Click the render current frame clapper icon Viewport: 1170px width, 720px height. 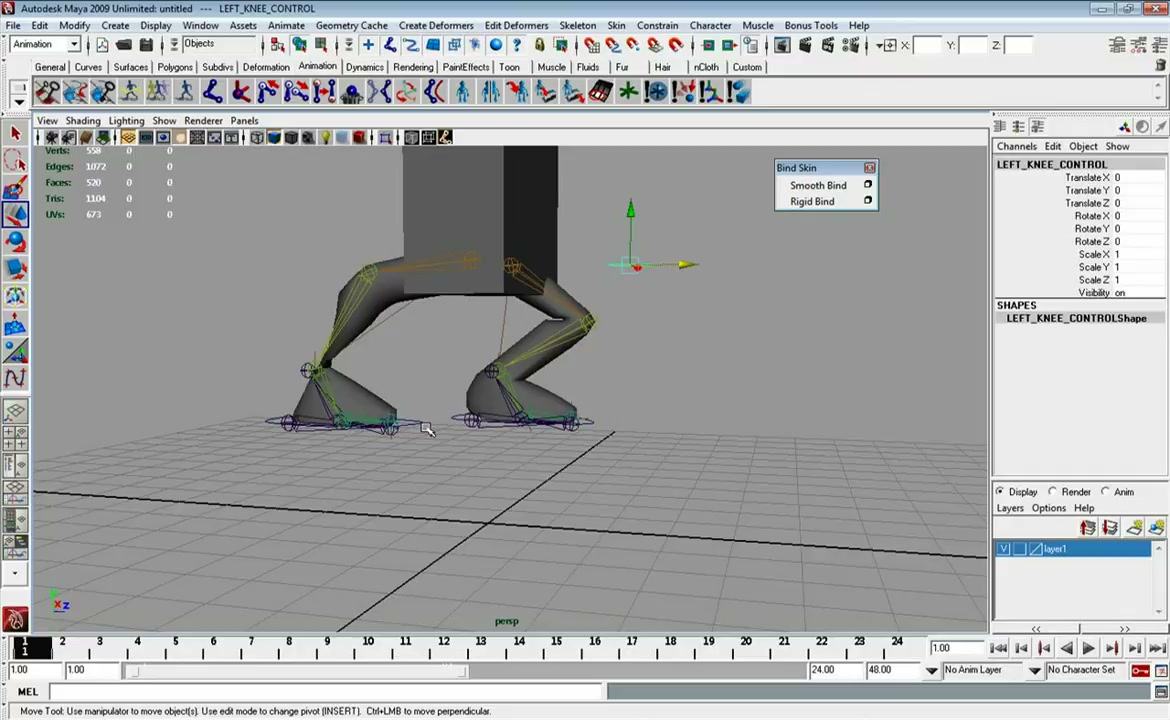tap(804, 46)
